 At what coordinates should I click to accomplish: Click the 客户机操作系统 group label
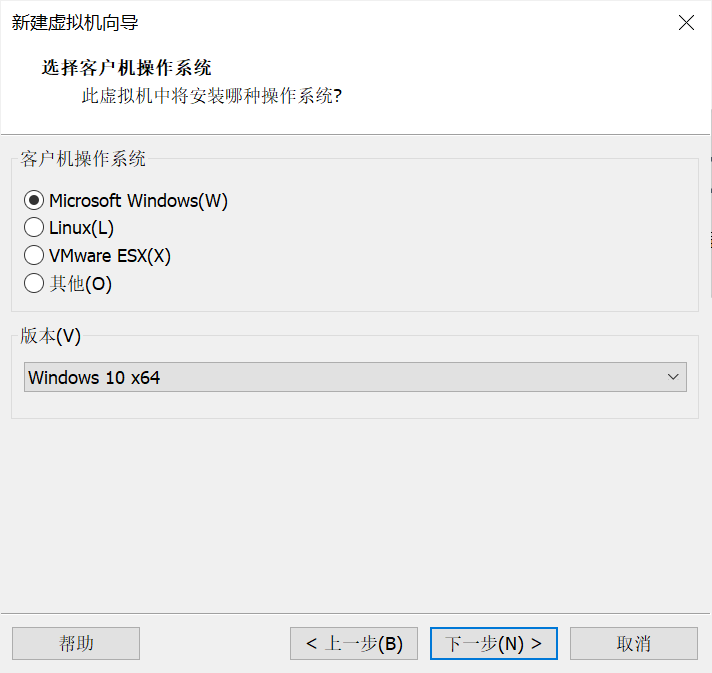pyautogui.click(x=83, y=158)
